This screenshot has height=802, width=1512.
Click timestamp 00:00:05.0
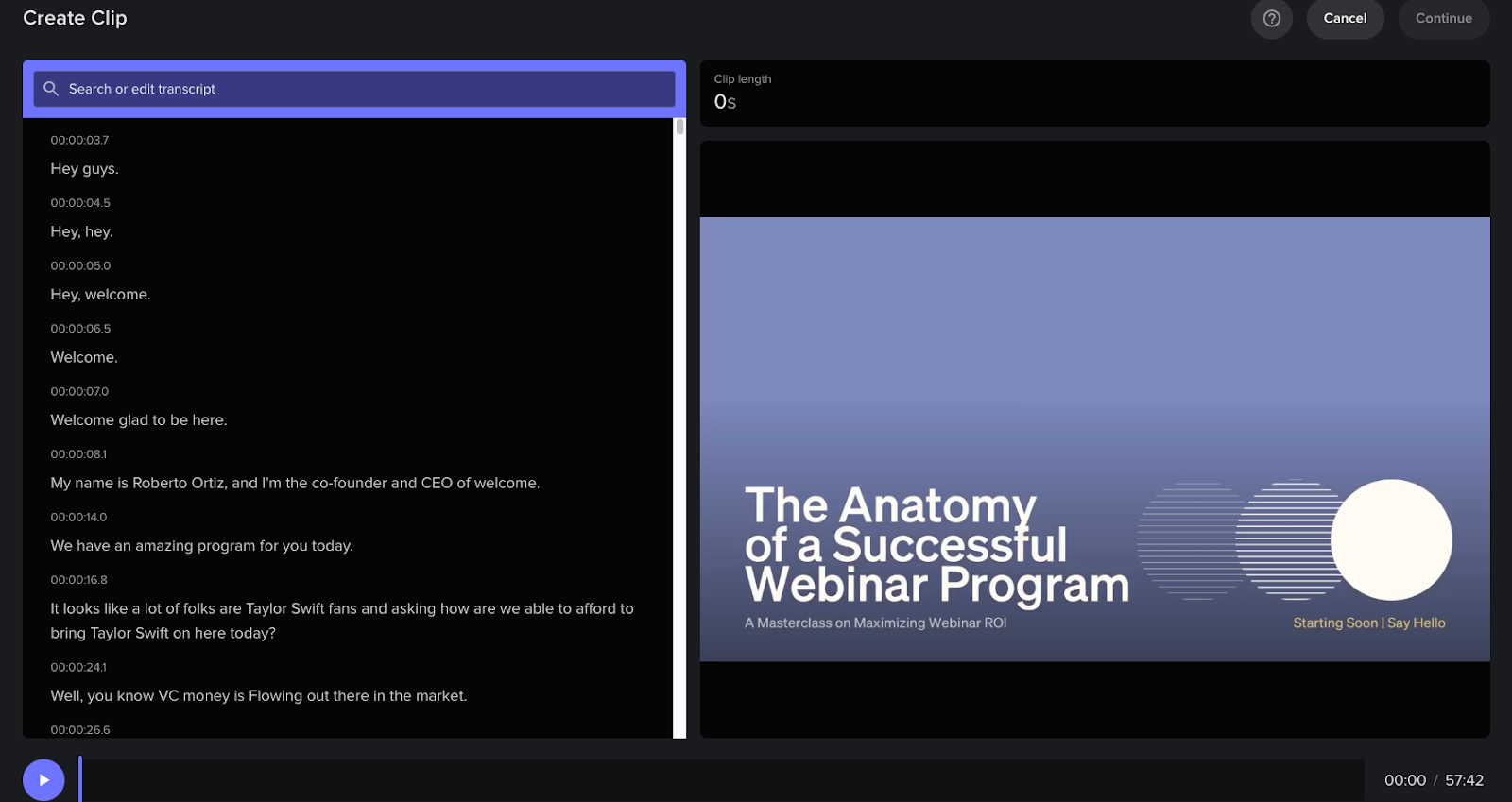pyautogui.click(x=80, y=265)
